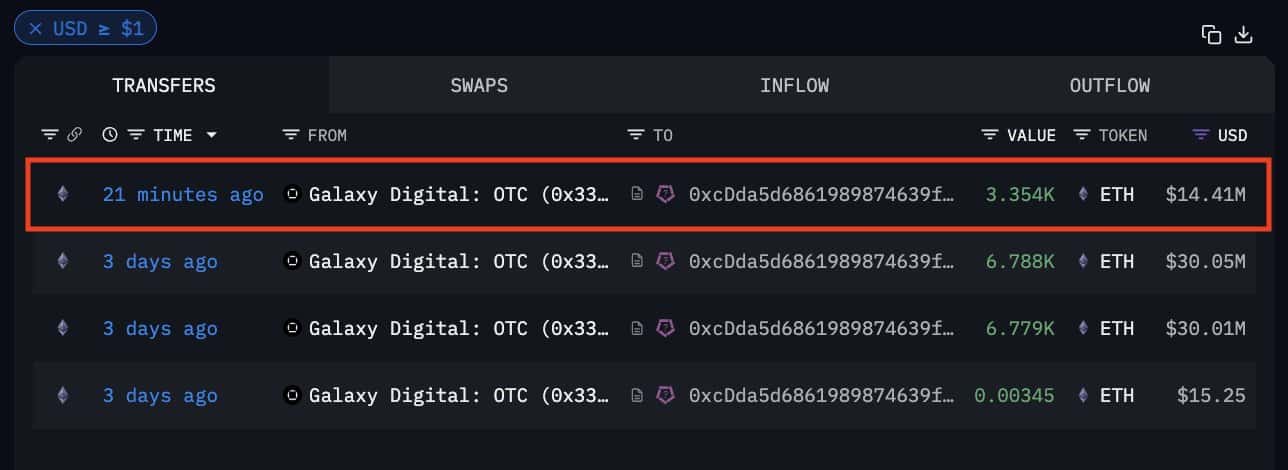
Task: Click Ethereum chain icon in first row
Action: 63,194
